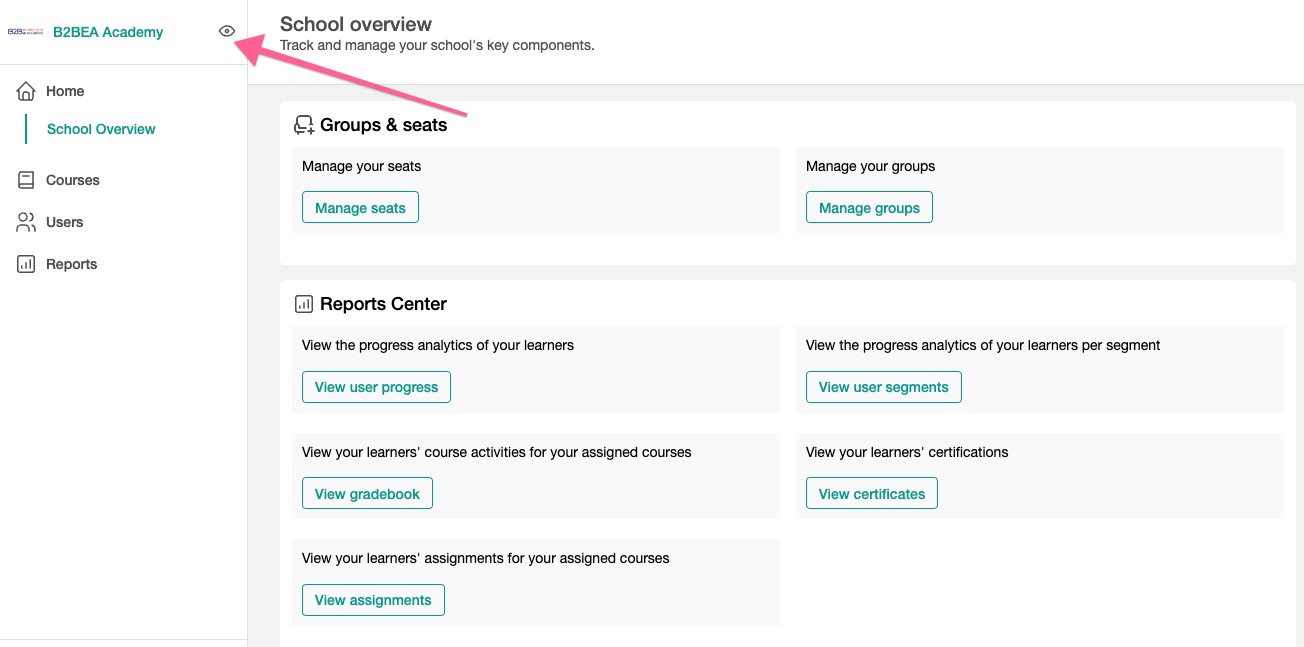The width and height of the screenshot is (1304, 647).
Task: Click the Home house icon in sidebar
Action: [26, 91]
